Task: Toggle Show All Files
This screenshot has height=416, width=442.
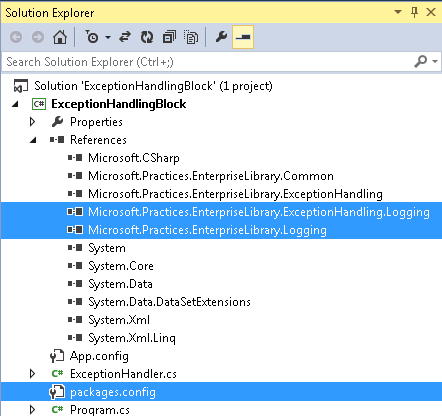Action: (191, 37)
